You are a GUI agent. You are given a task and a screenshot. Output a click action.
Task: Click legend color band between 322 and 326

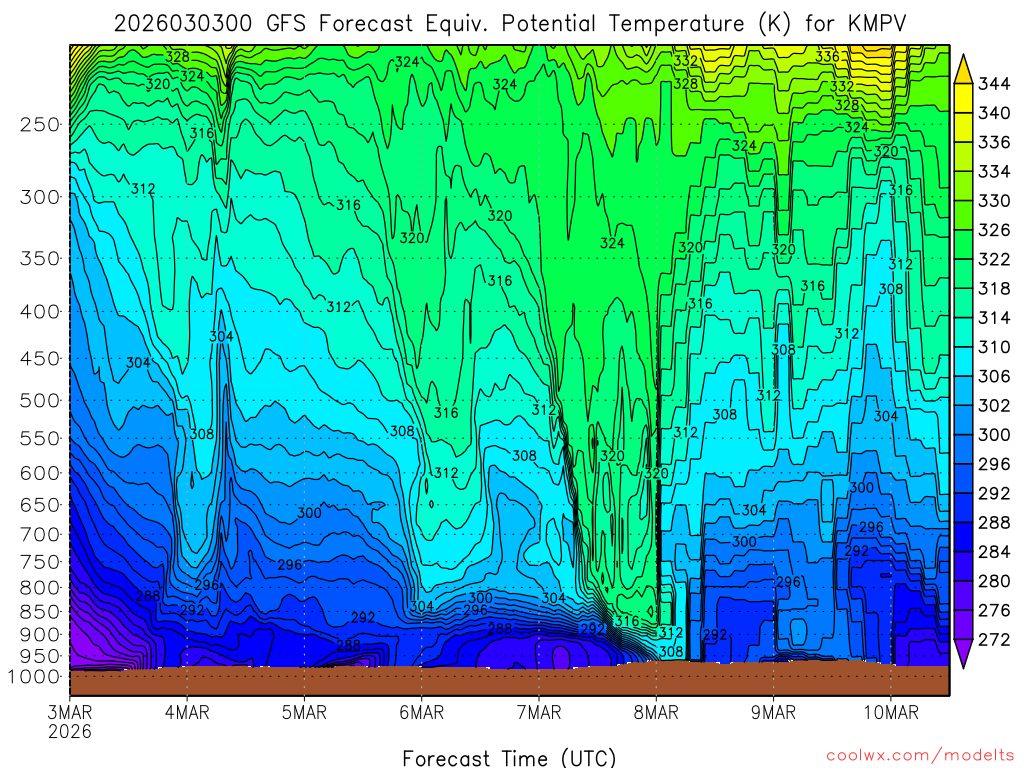point(963,244)
